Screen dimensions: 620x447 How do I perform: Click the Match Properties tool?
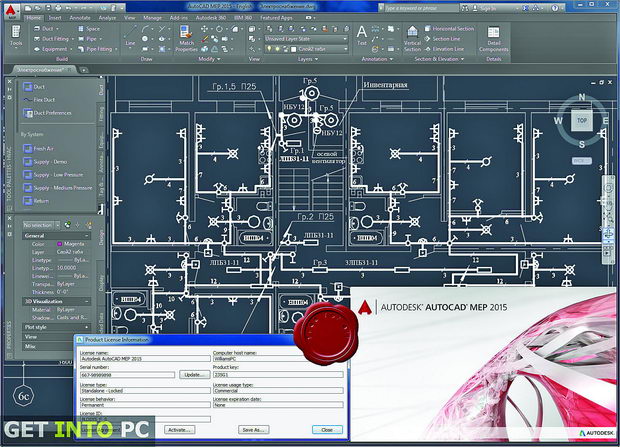(x=186, y=38)
